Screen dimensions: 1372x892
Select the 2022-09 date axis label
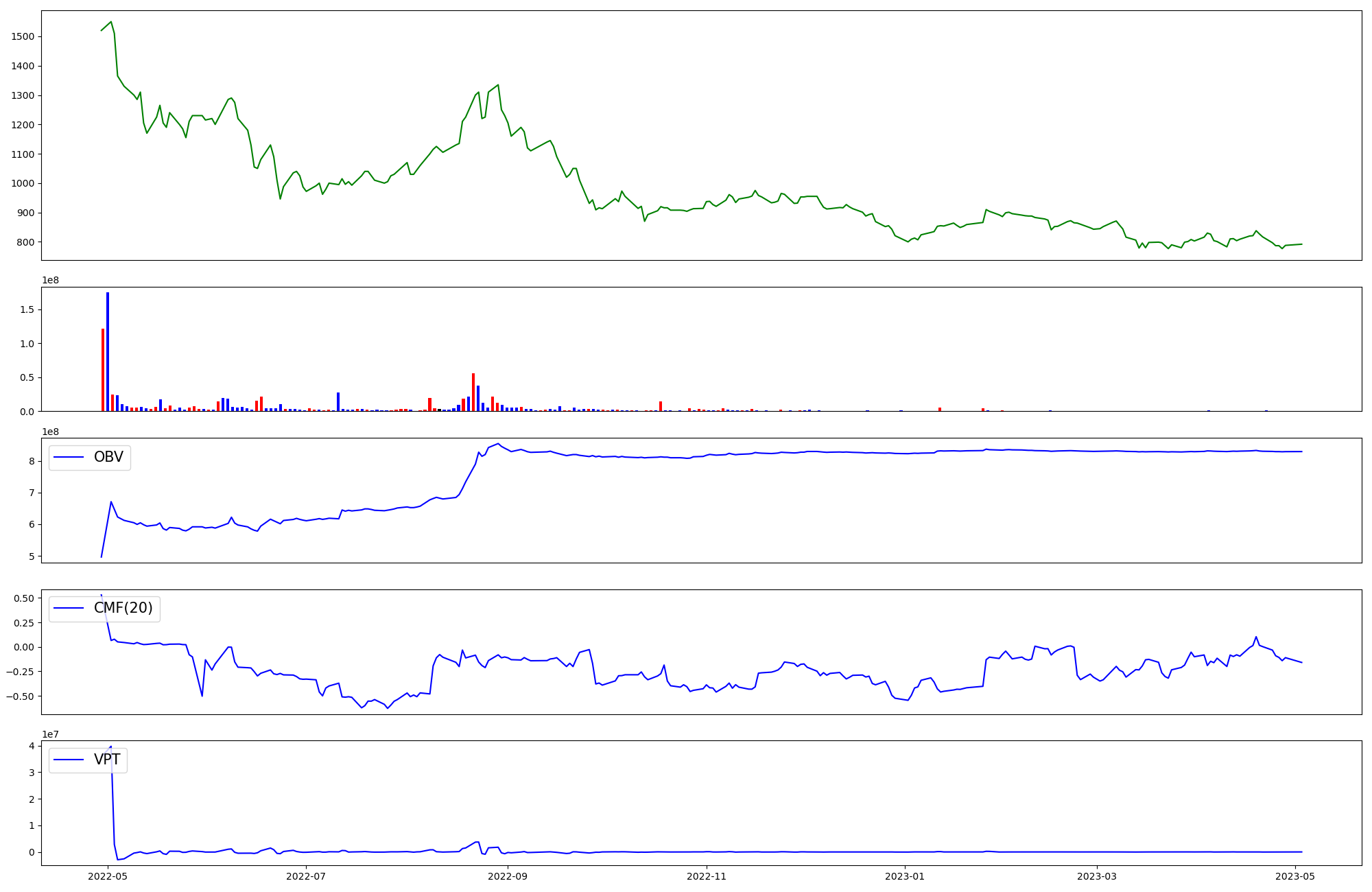click(x=508, y=876)
